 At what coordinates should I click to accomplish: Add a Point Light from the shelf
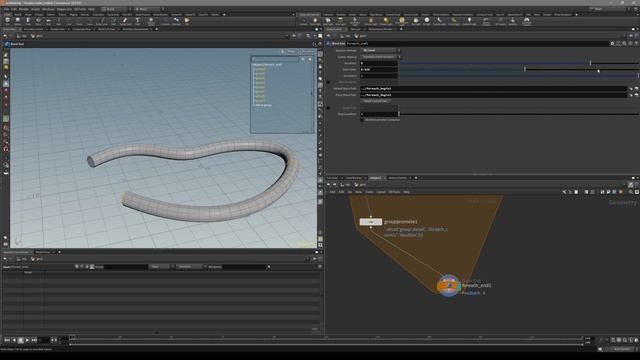click(315, 21)
